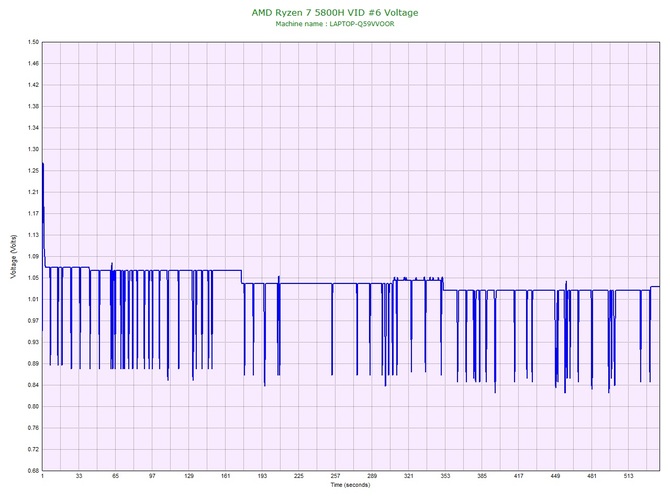The image size is (670, 502).
Task: Click the 1.13 voltage axis value
Action: 33,235
